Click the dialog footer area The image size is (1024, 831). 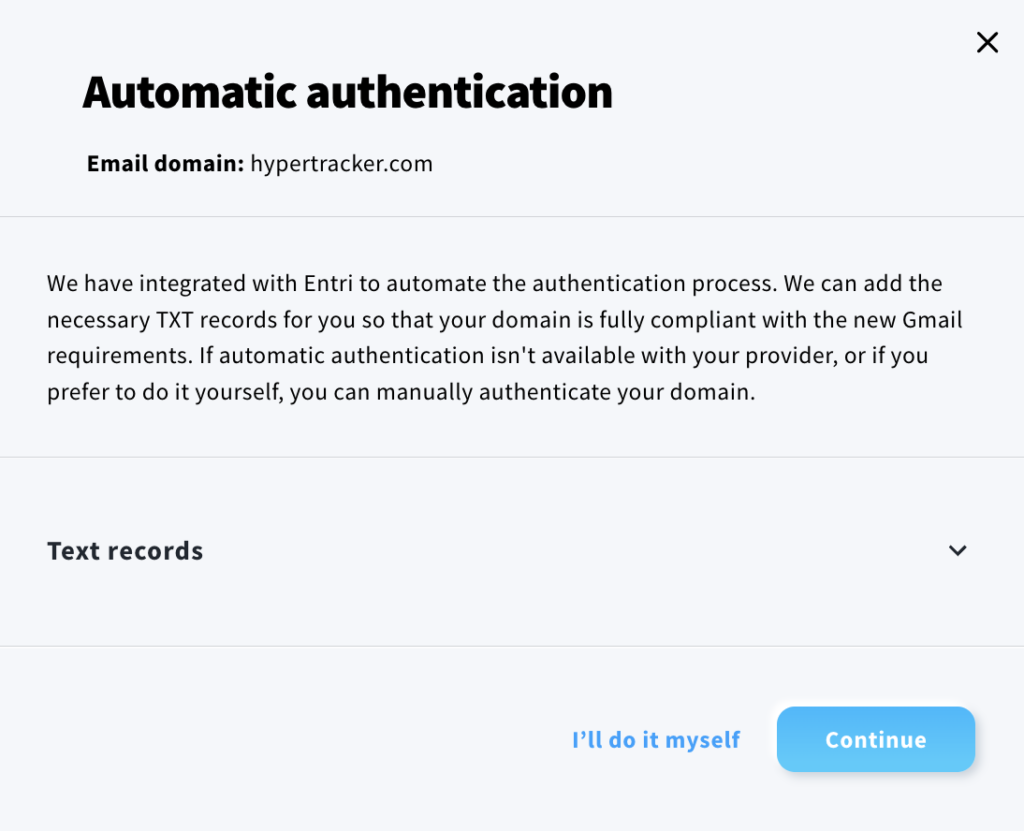300,740
